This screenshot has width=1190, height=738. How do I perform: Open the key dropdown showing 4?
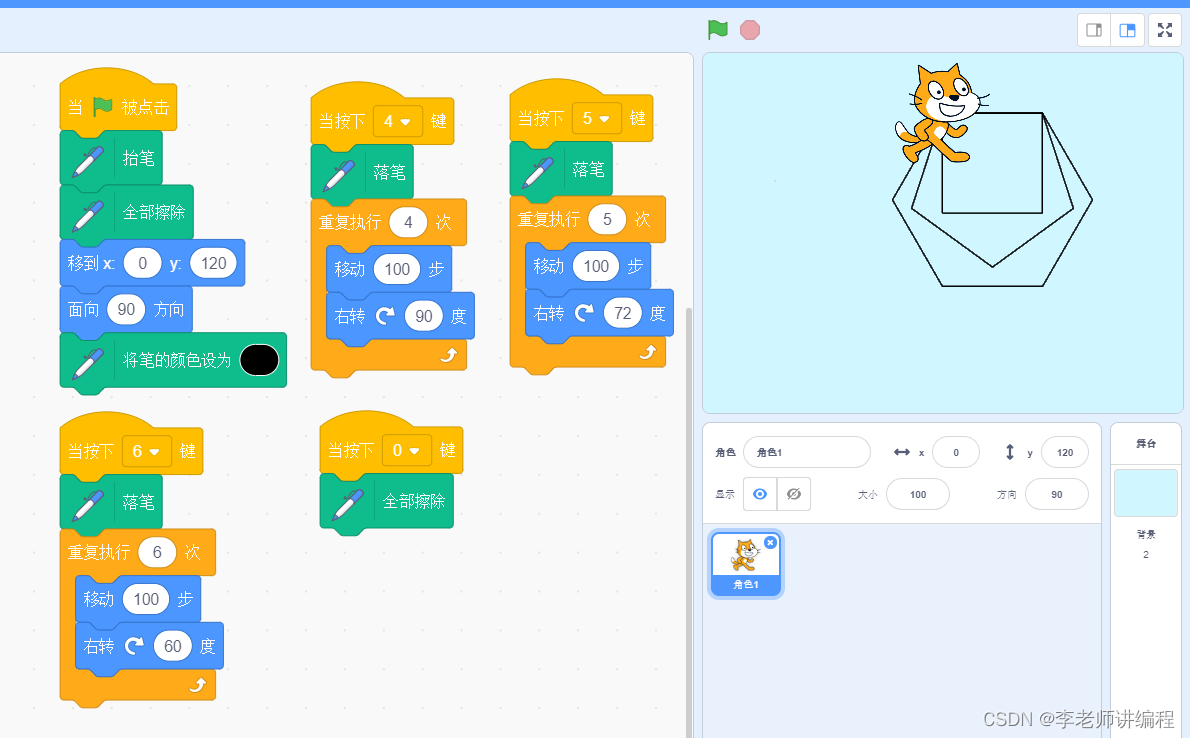click(398, 121)
